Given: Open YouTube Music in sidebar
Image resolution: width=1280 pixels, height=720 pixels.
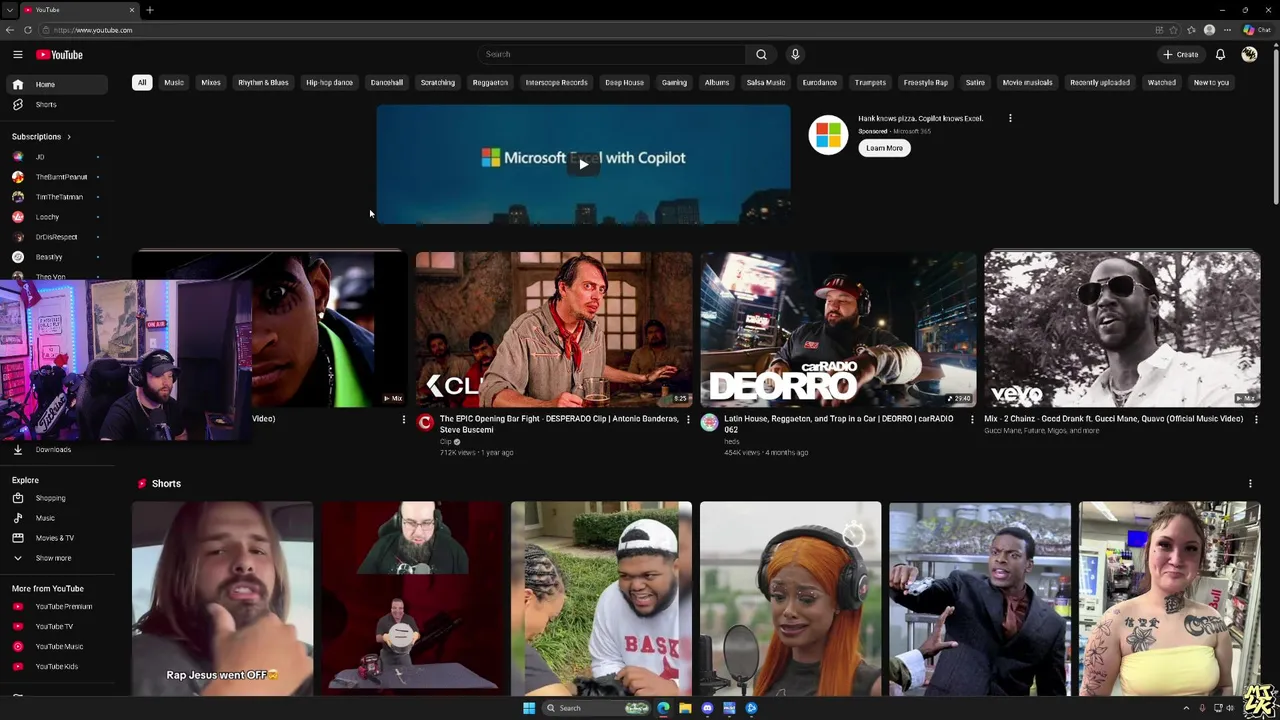Looking at the screenshot, I should (57, 646).
